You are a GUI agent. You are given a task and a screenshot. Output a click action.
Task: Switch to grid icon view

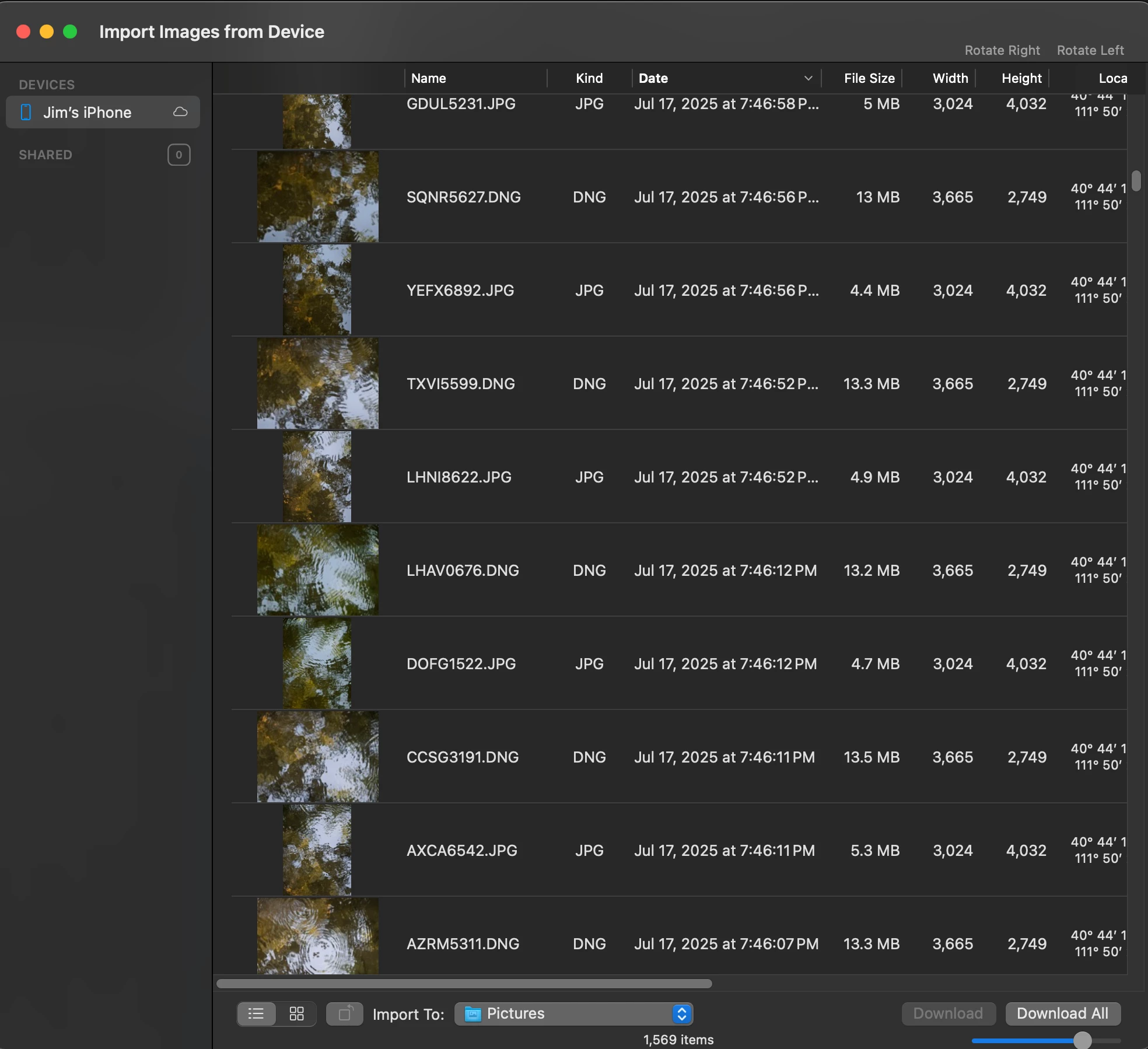coord(296,1014)
